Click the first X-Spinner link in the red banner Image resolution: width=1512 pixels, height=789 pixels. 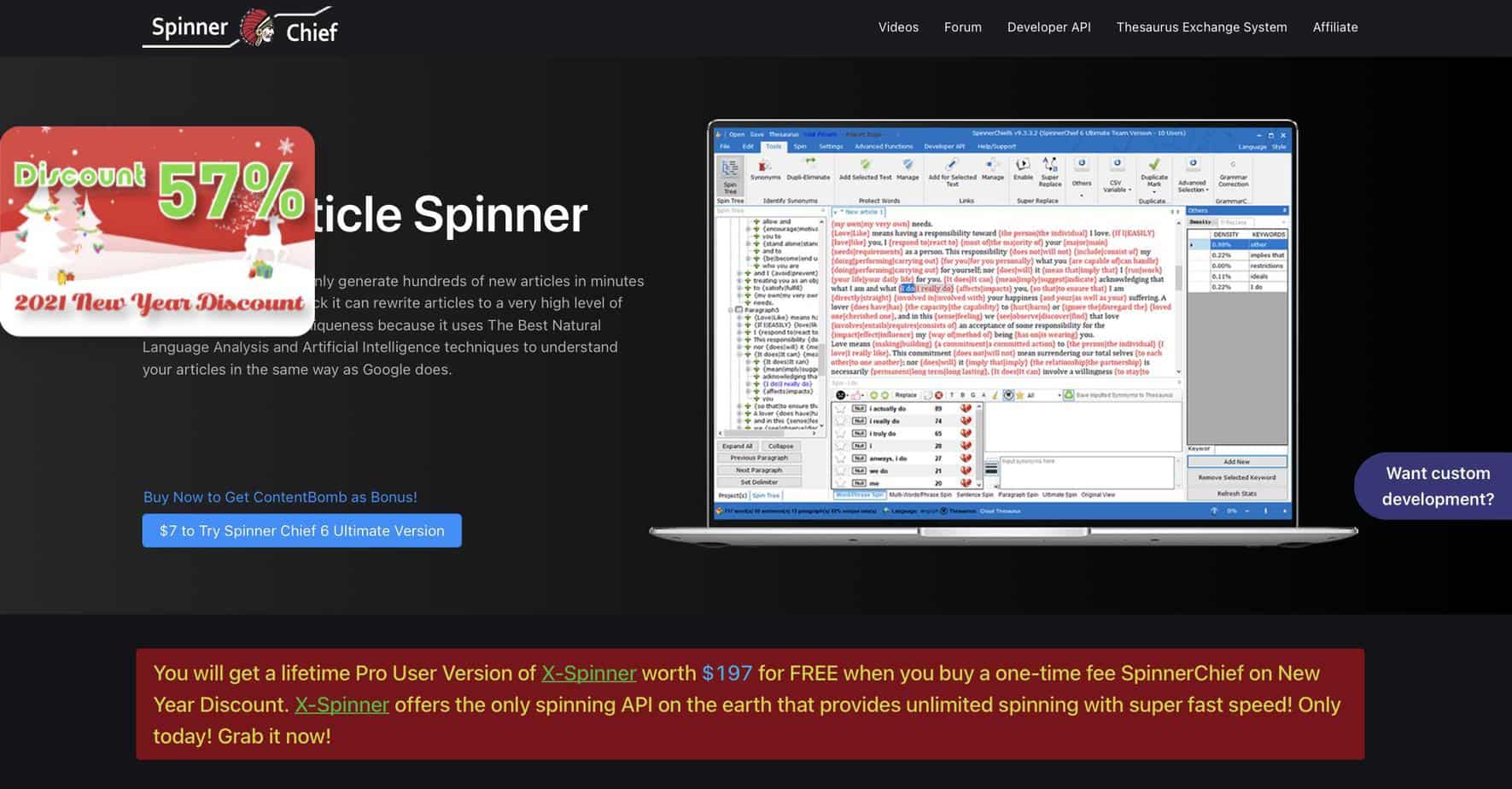pos(588,673)
